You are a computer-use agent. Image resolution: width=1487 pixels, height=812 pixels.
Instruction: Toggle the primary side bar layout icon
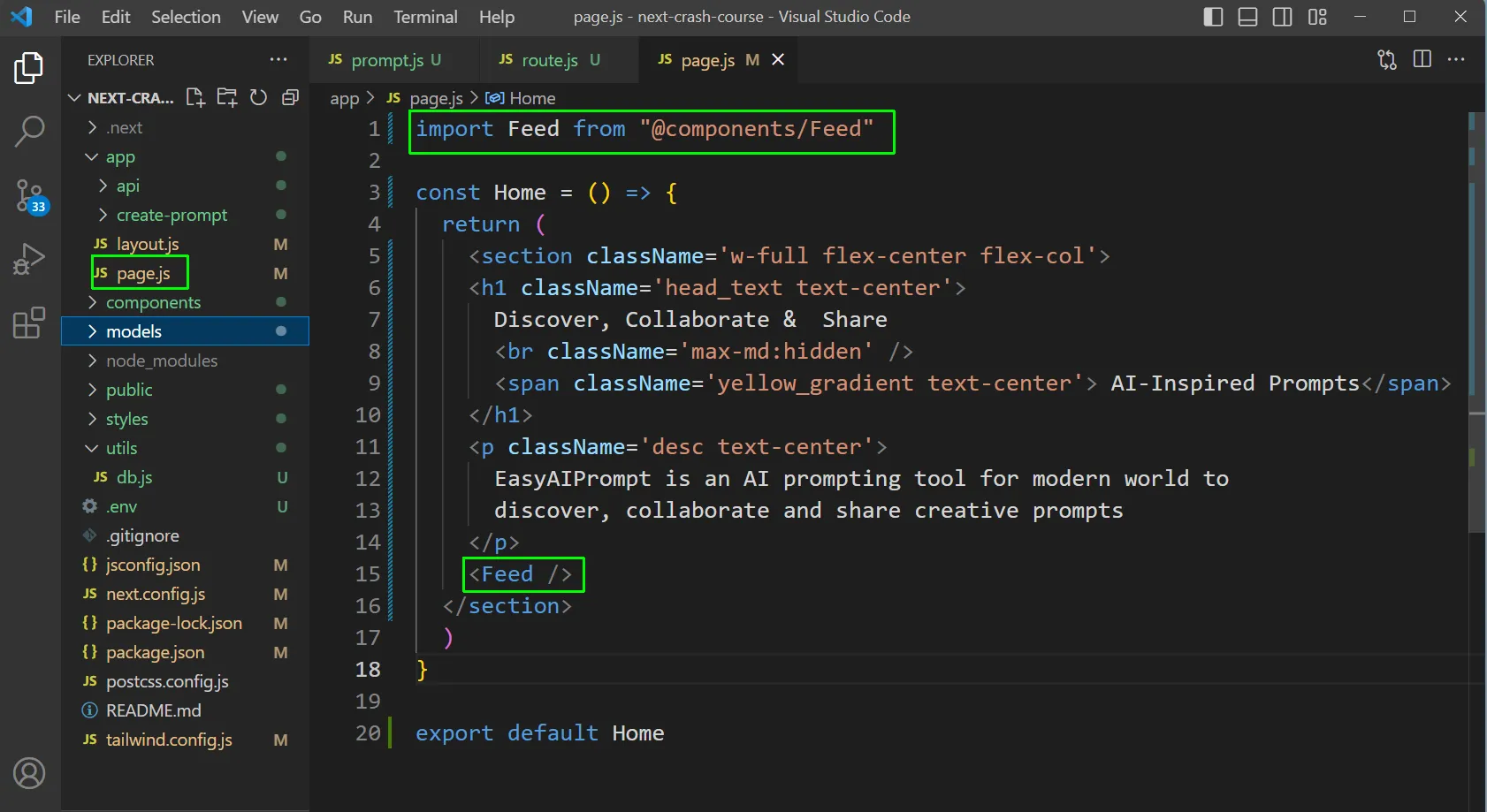coord(1214,17)
